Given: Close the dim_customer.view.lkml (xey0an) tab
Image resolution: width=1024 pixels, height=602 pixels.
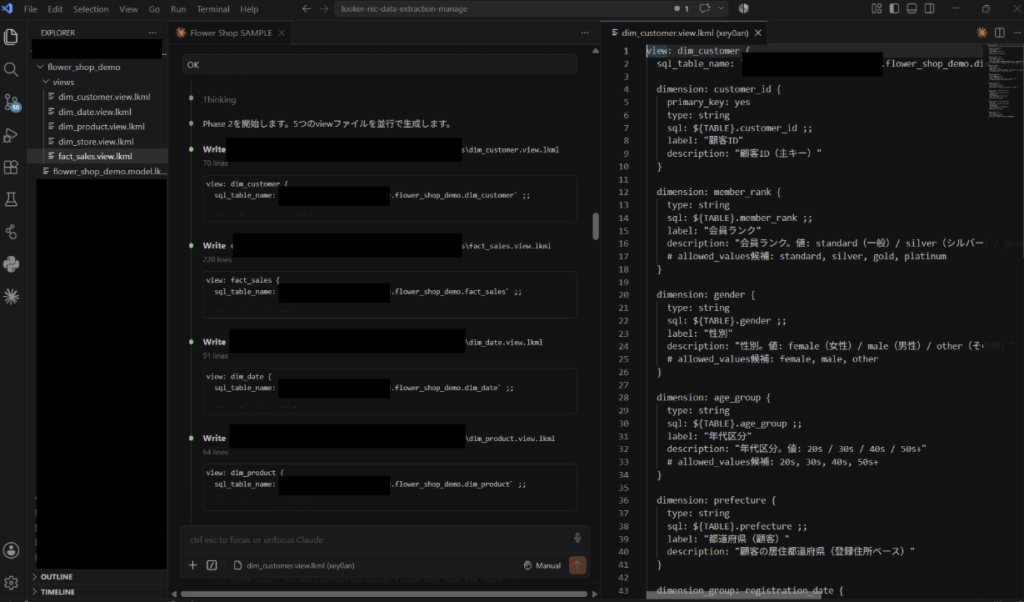Looking at the screenshot, I should [x=758, y=33].
